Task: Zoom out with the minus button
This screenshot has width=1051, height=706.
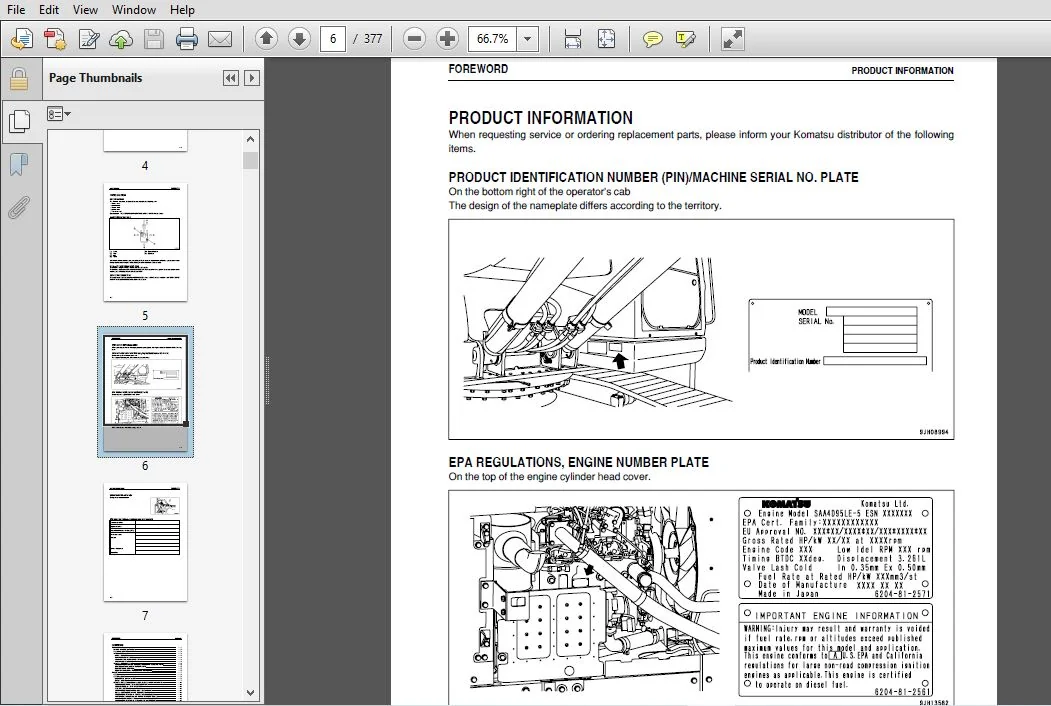Action: 414,39
